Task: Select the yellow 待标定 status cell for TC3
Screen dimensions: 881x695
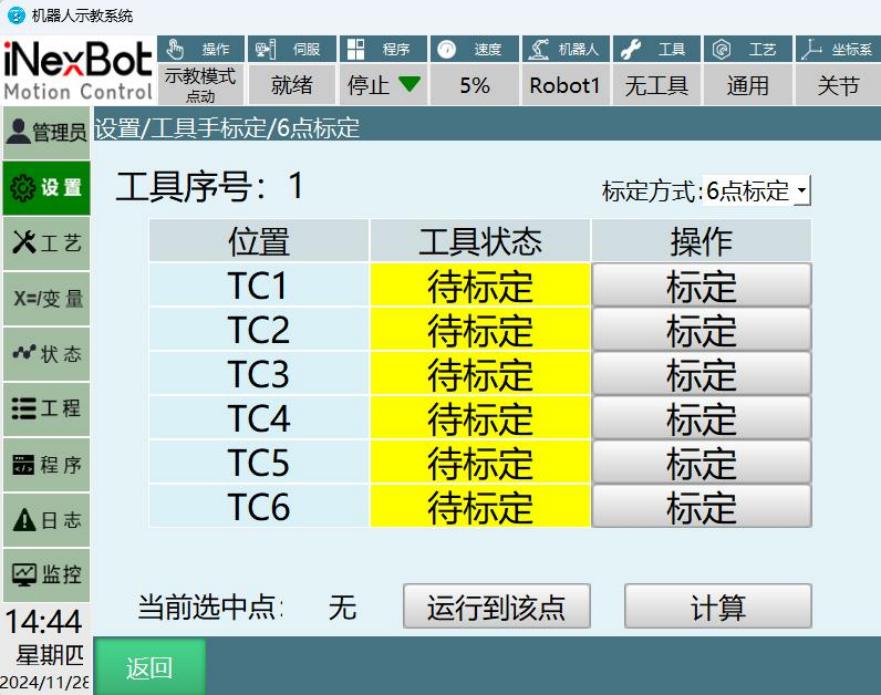Action: 480,375
